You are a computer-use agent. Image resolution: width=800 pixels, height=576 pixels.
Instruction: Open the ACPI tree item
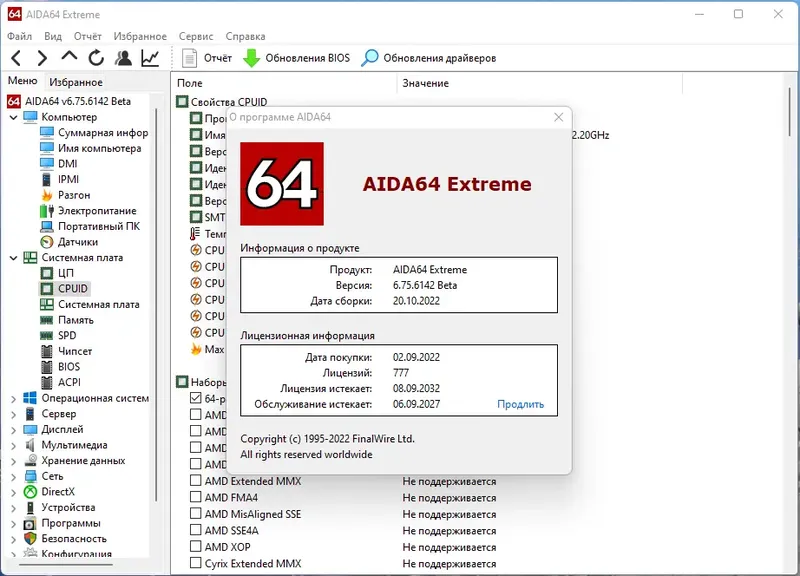click(x=60, y=382)
